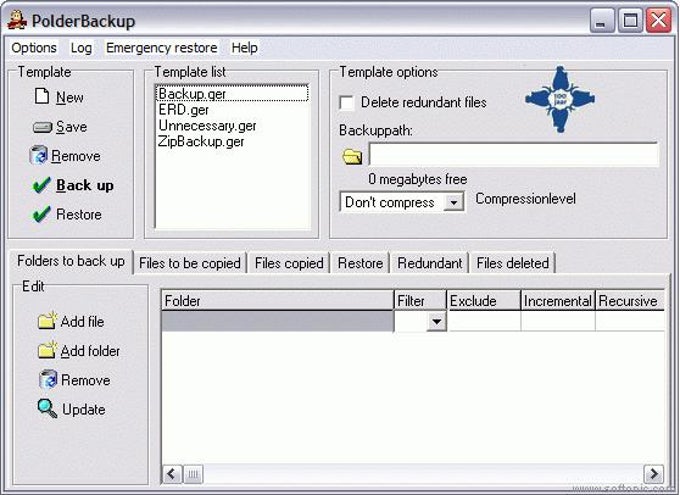
Task: Select Backup.ger in the template list
Action: click(x=232, y=94)
